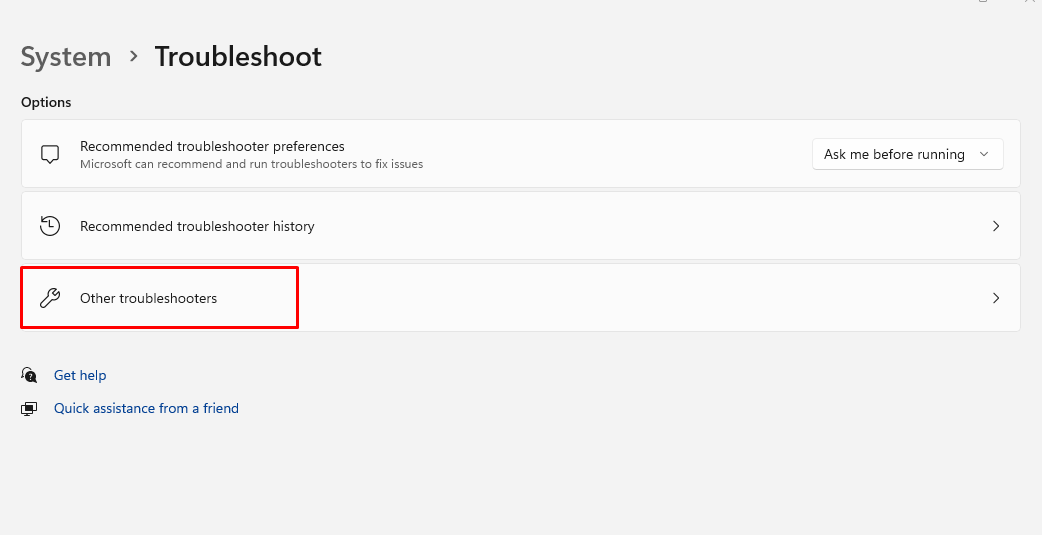
Task: Click the speech bubble troubleshooter preferences icon
Action: click(x=50, y=154)
